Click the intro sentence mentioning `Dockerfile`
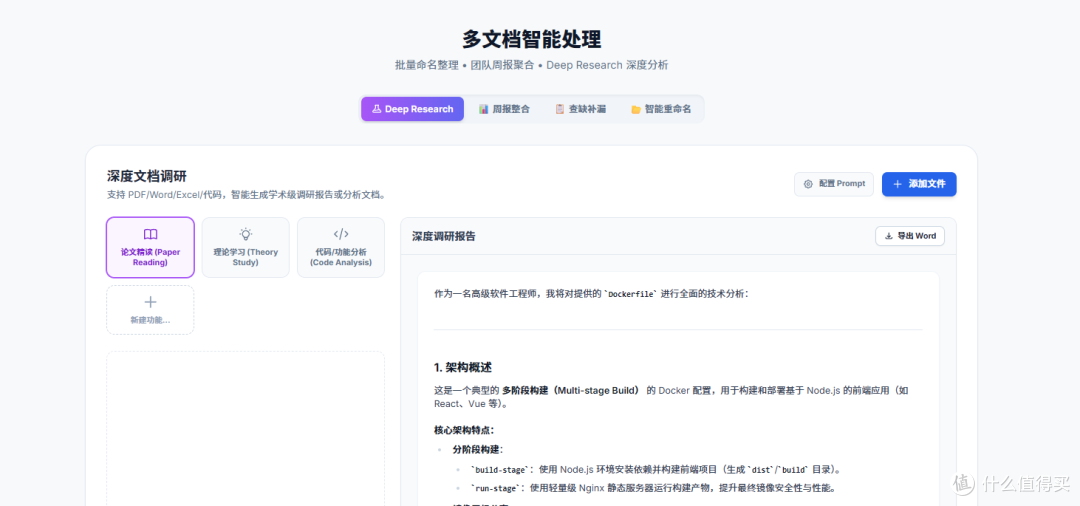 (591, 294)
